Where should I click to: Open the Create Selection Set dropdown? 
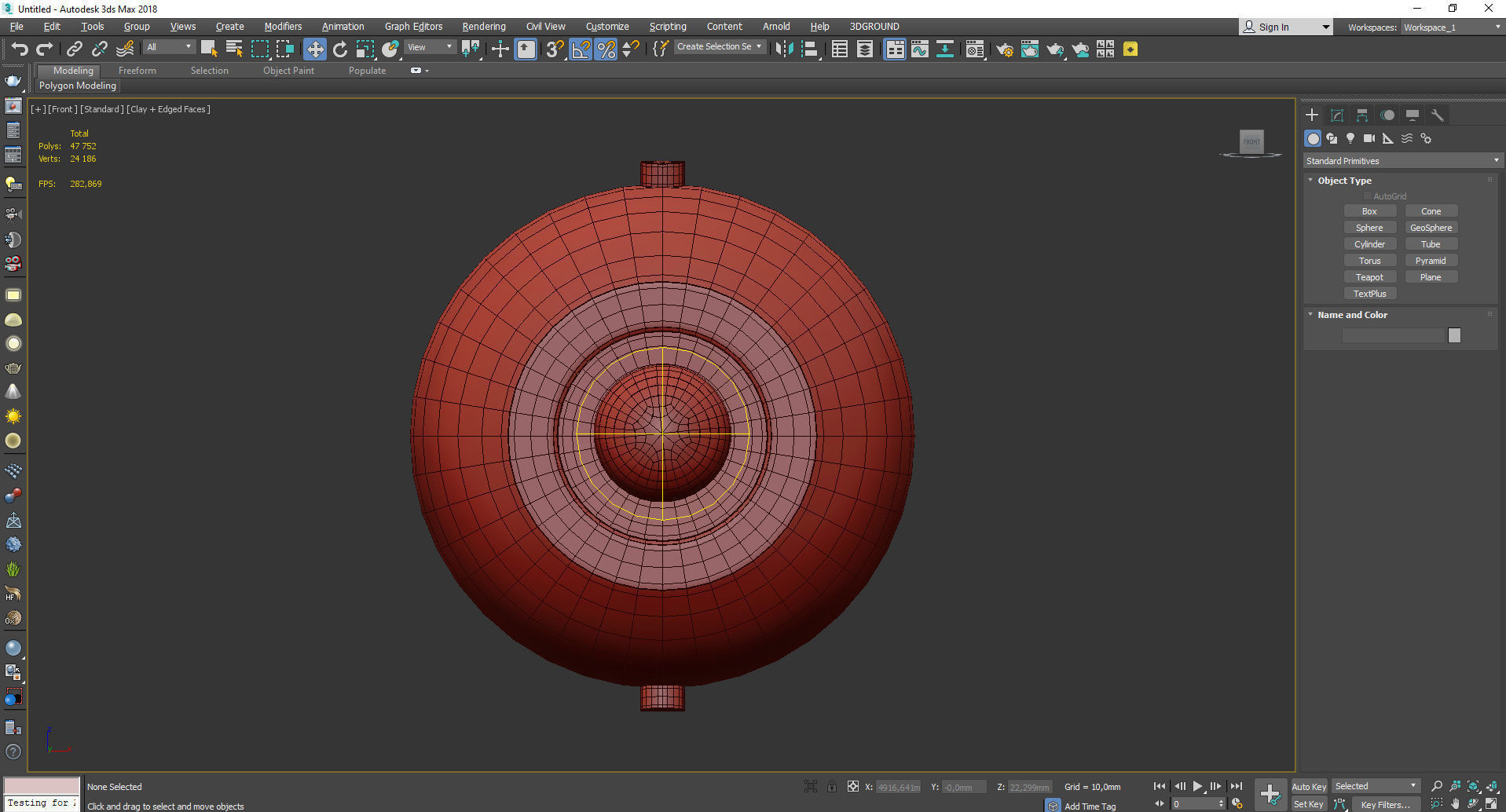(720, 47)
